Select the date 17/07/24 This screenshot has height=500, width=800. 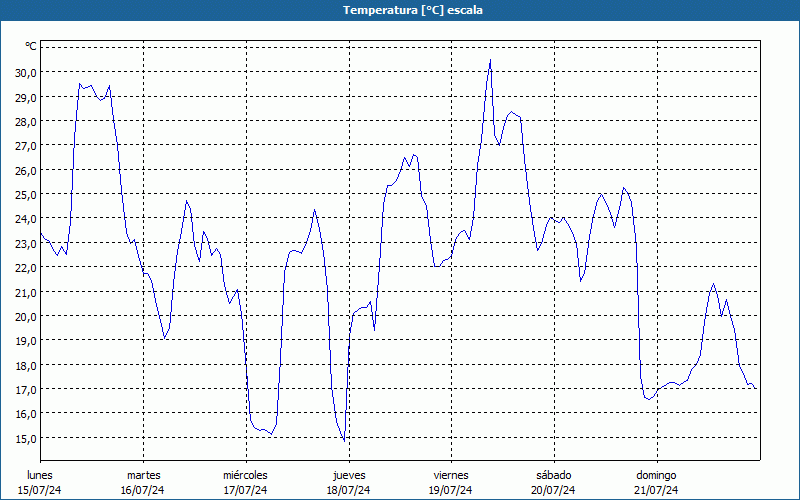[245, 490]
